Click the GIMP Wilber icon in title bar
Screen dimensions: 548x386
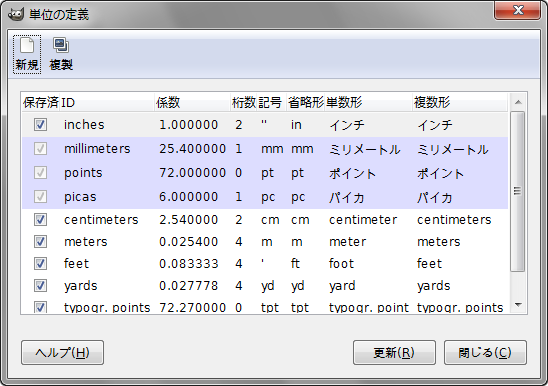(15, 14)
